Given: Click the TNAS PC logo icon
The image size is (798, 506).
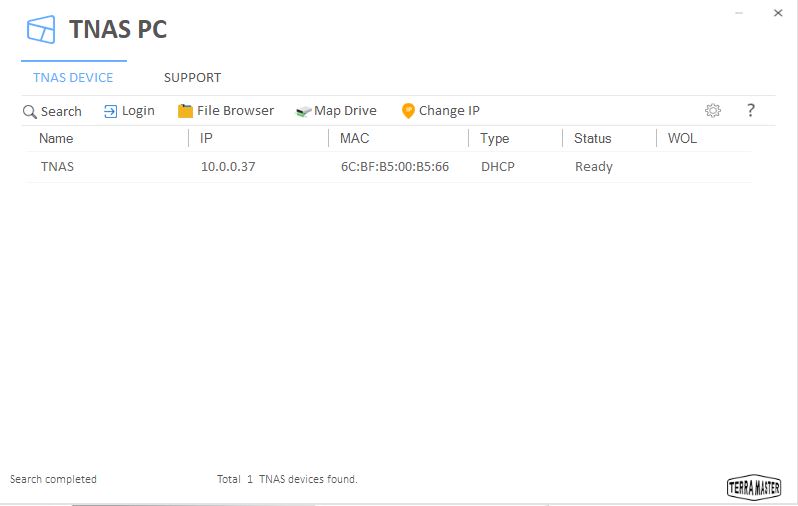Looking at the screenshot, I should pos(41,29).
